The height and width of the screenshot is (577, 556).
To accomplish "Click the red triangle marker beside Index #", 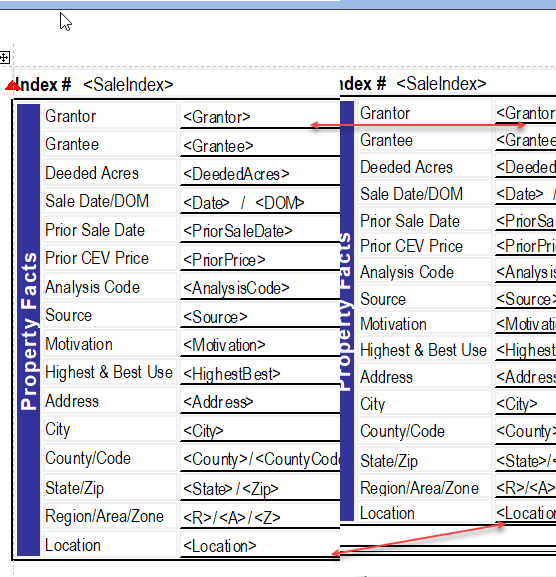I will 12,86.
